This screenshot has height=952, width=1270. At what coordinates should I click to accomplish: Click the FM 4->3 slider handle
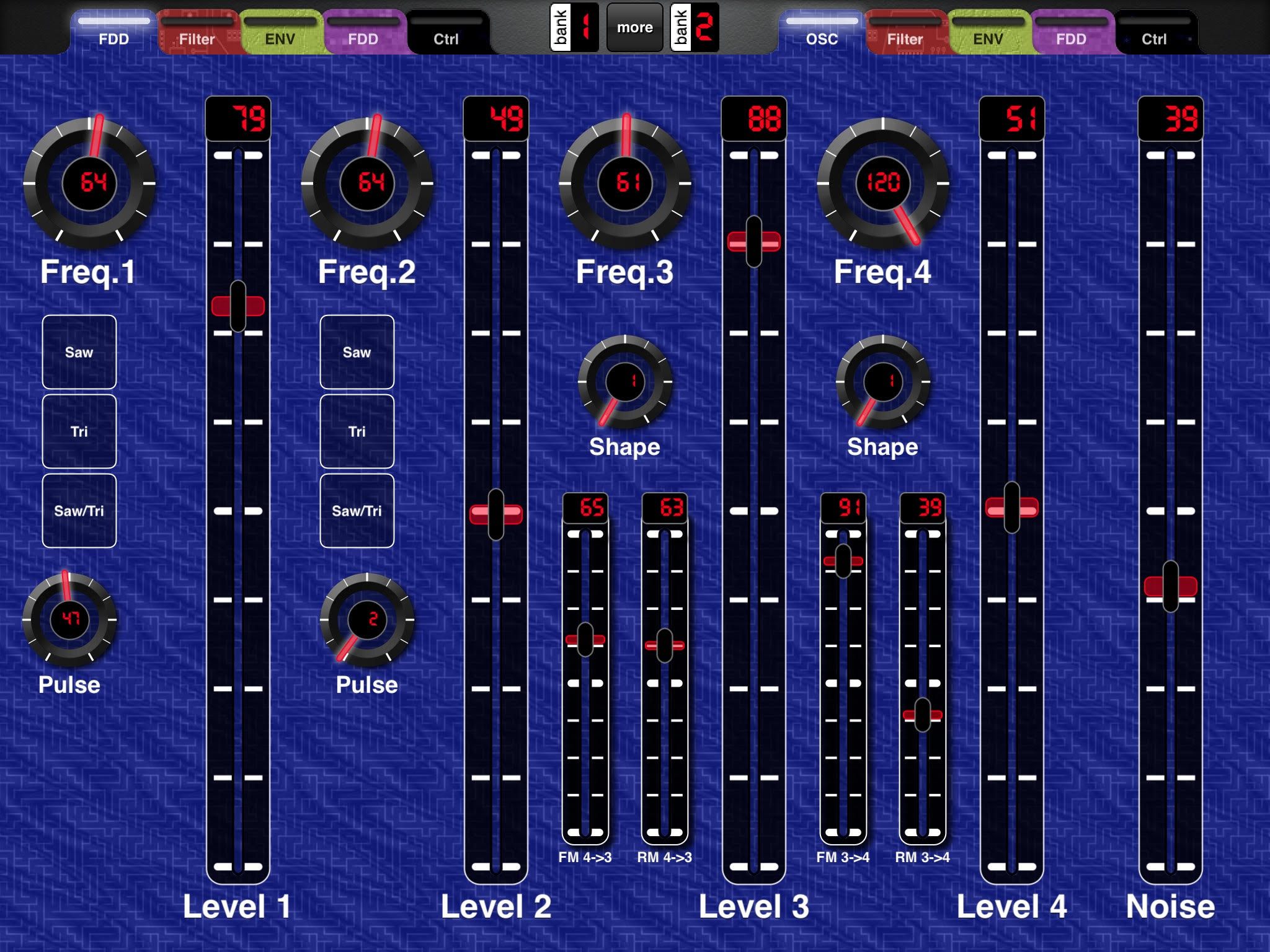585,640
